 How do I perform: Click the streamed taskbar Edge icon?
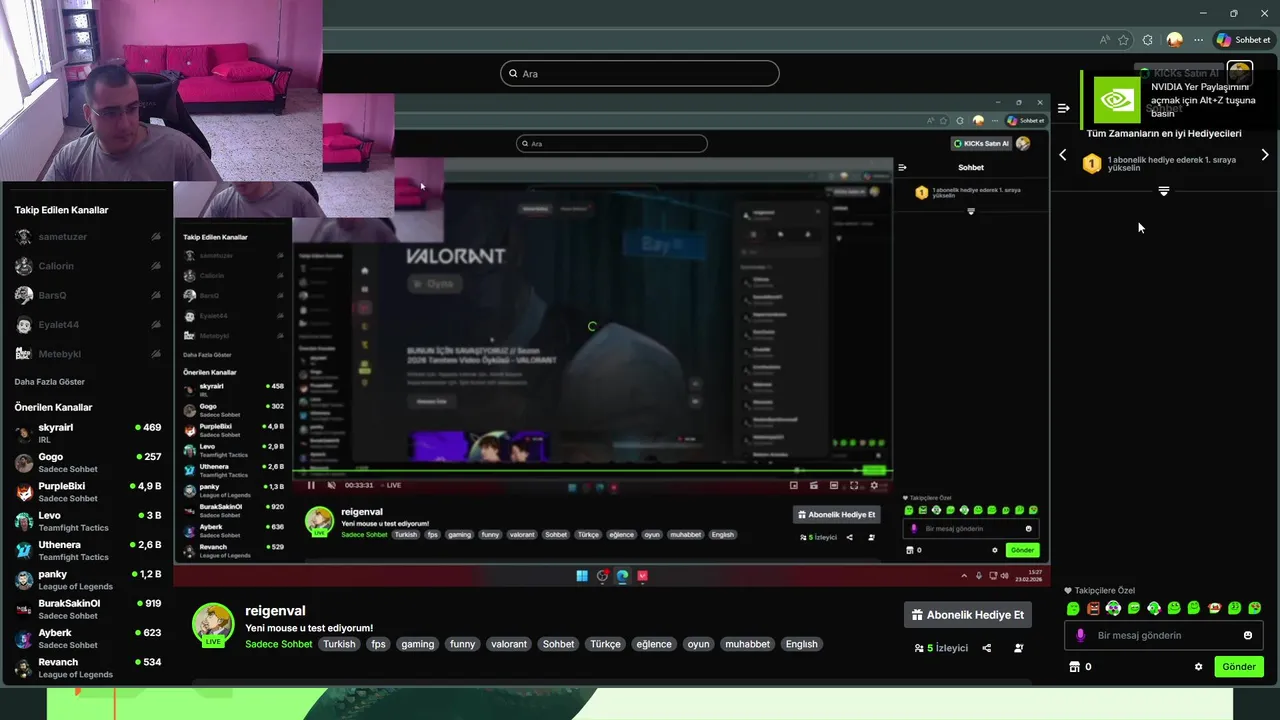[x=622, y=575]
